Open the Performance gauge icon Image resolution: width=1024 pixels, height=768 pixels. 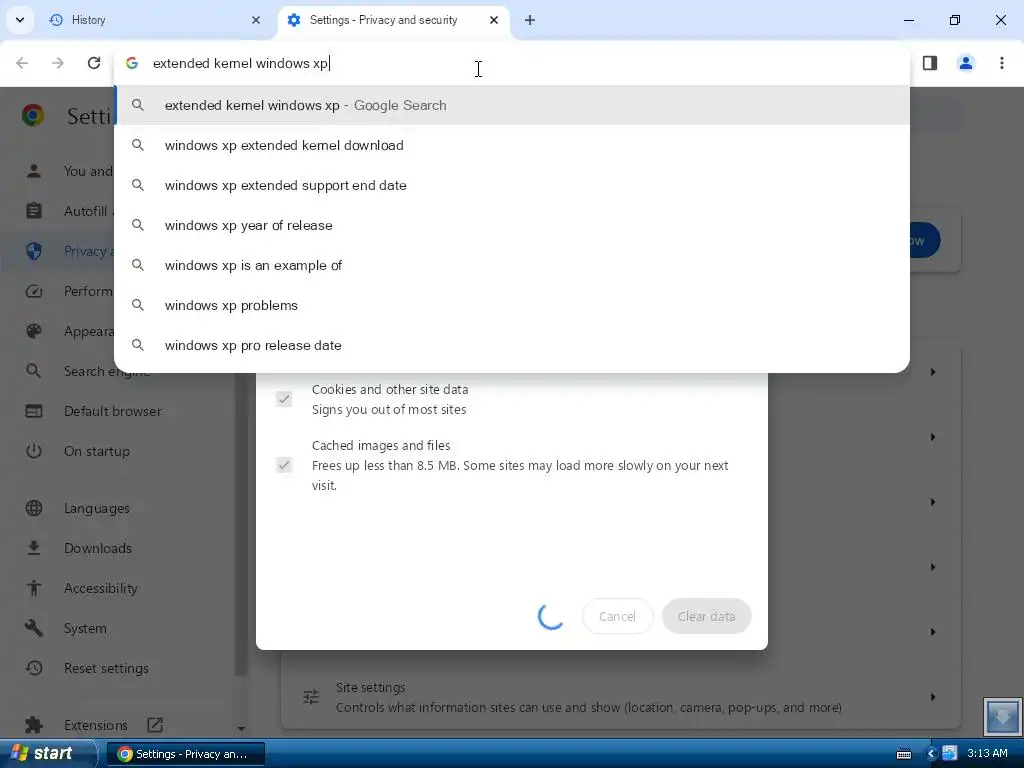tap(34, 291)
